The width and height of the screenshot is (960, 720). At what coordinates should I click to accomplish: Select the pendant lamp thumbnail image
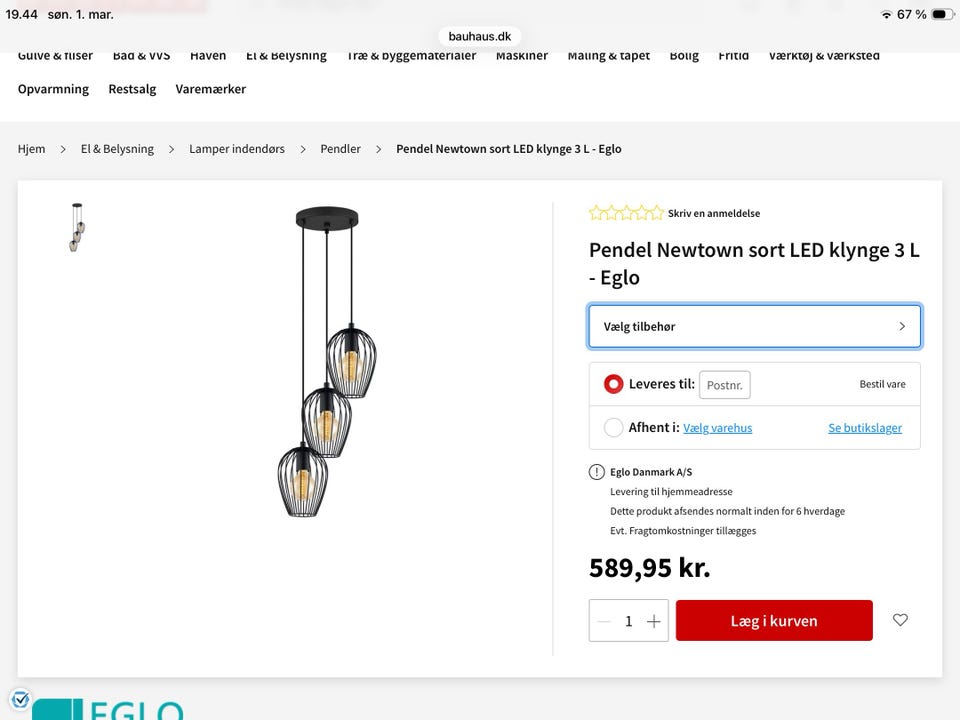click(x=76, y=228)
